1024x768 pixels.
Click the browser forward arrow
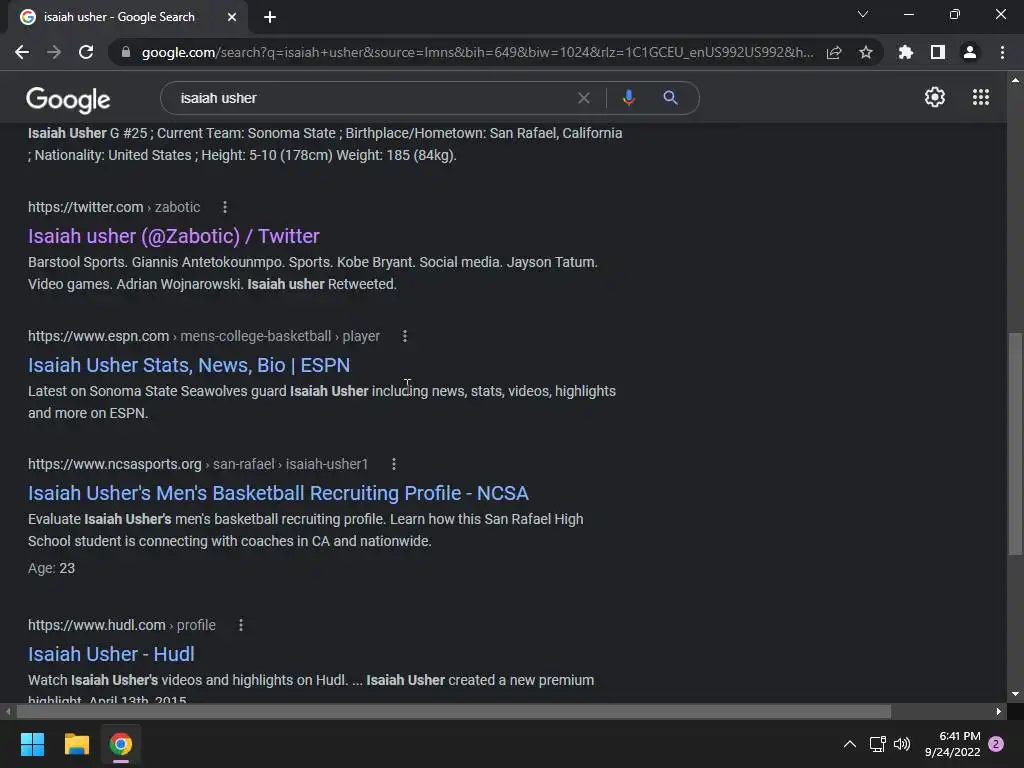[54, 52]
